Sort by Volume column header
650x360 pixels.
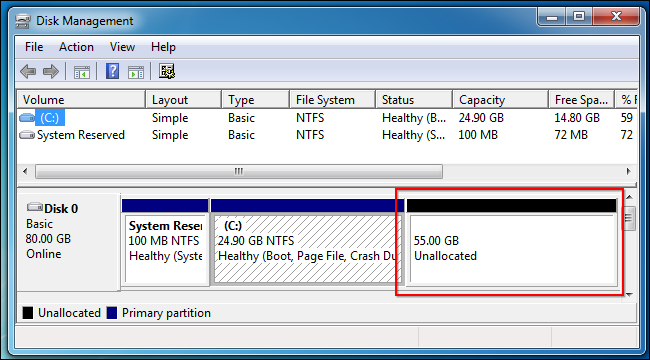pyautogui.click(x=81, y=100)
